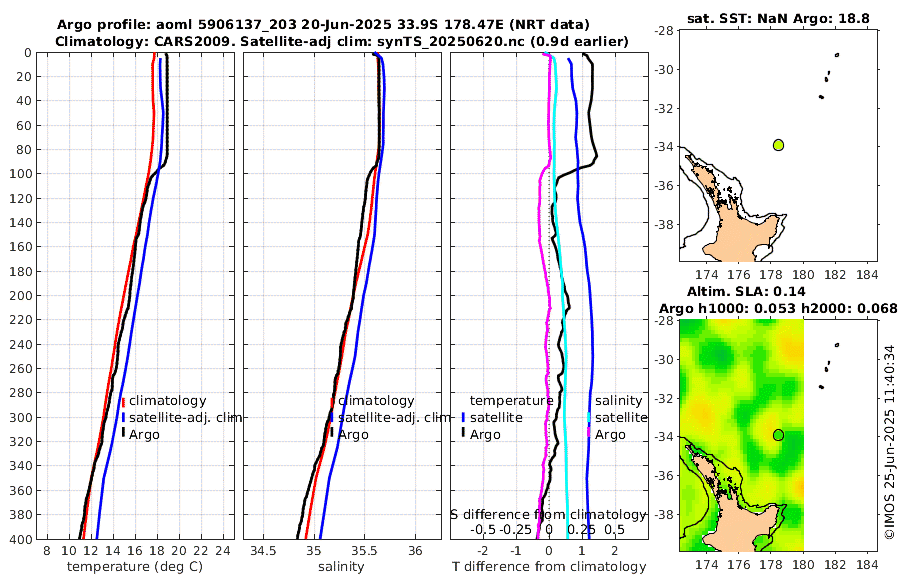Click the 400 depth tick label
900x580 pixels.
(x=21, y=539)
